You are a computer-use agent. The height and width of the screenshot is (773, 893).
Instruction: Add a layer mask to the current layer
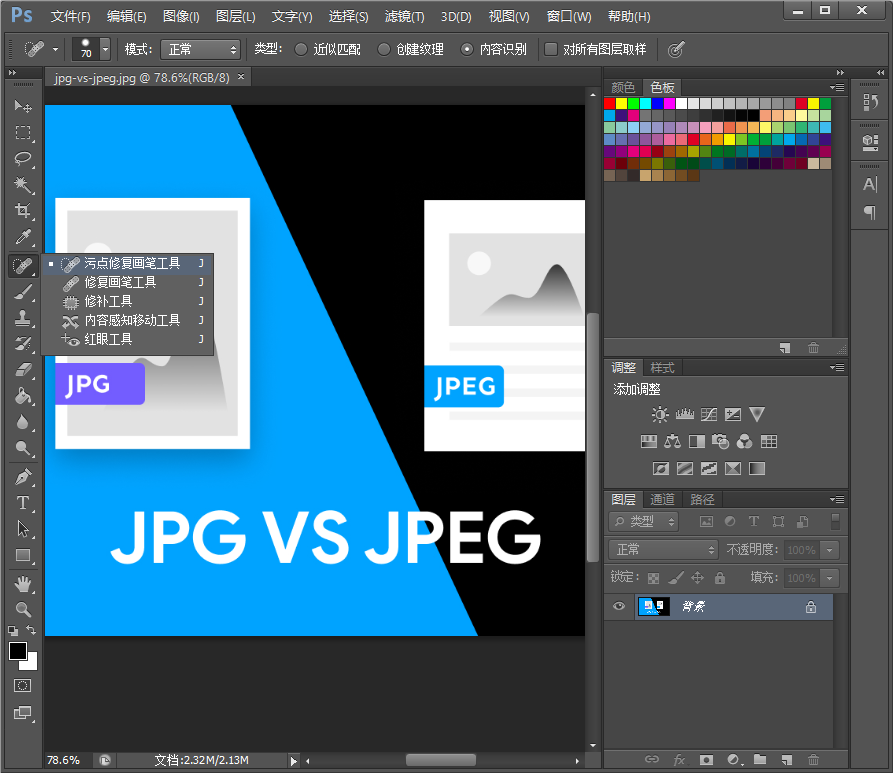pos(707,759)
